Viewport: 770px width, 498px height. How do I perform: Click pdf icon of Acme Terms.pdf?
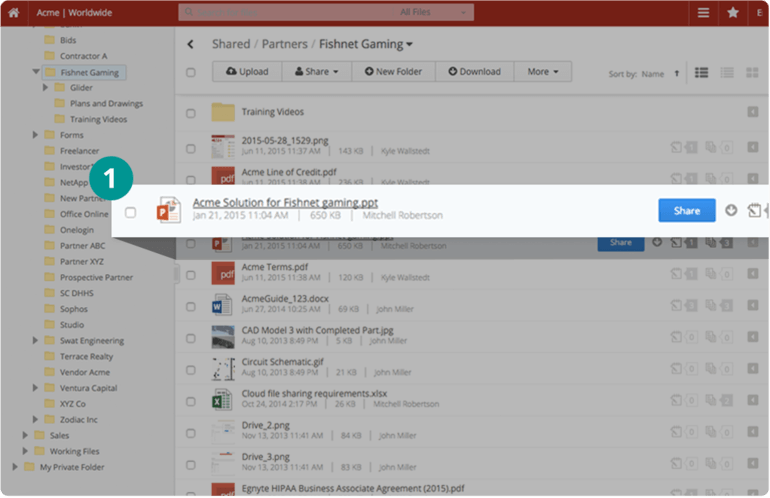[x=222, y=273]
